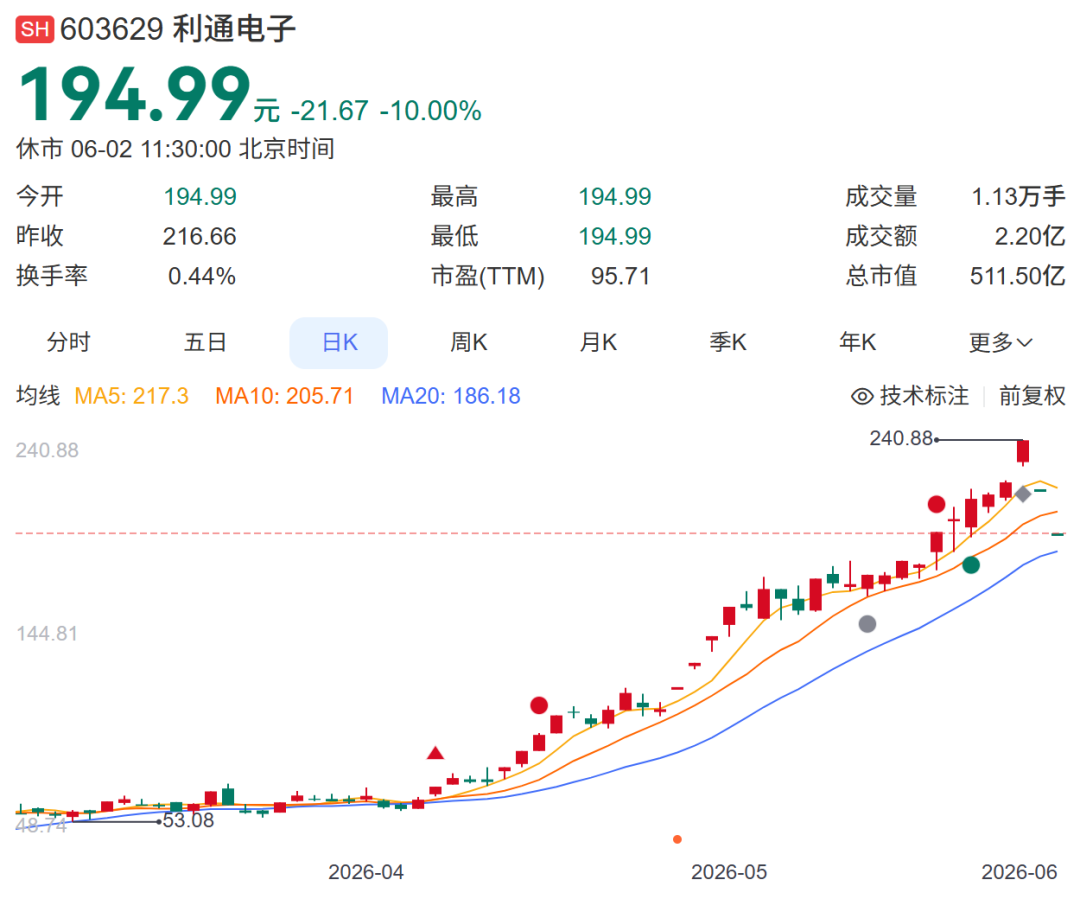
Task: Click the 成交量 value 1.13万手
Action: point(1018,197)
